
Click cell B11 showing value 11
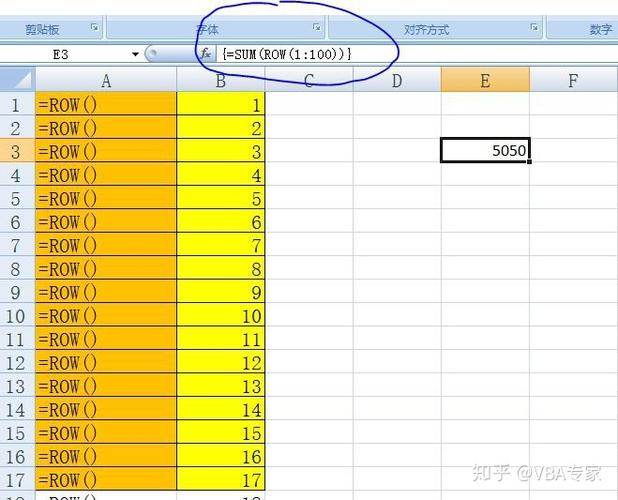pos(221,338)
